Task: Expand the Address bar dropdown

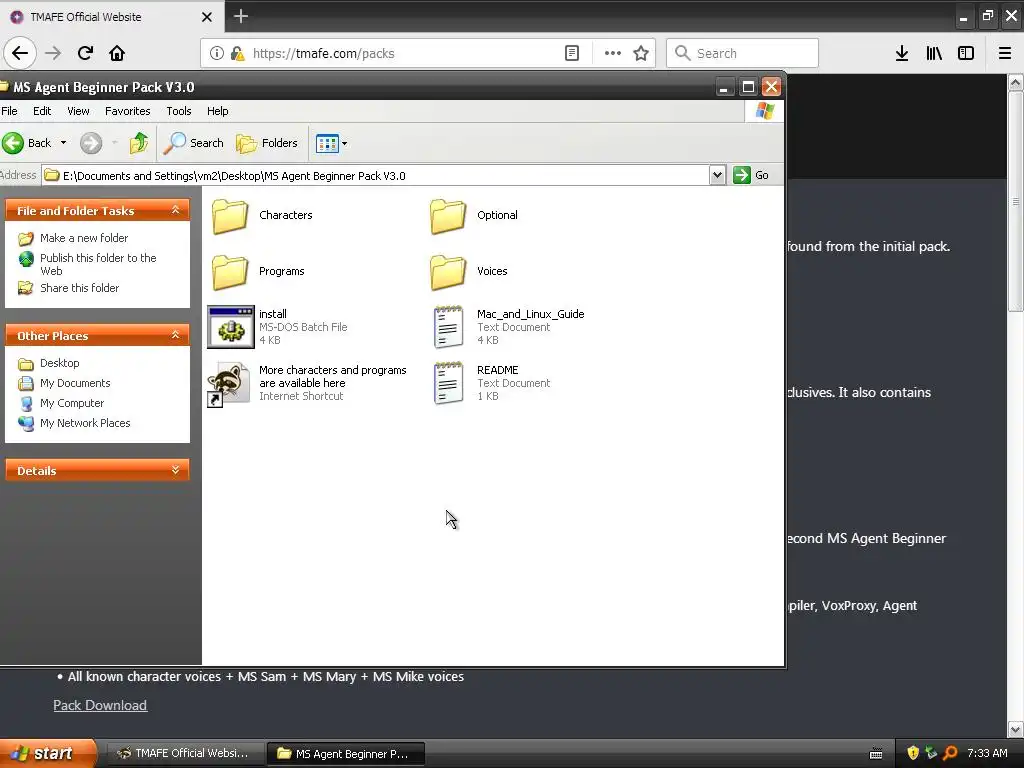Action: (717, 175)
